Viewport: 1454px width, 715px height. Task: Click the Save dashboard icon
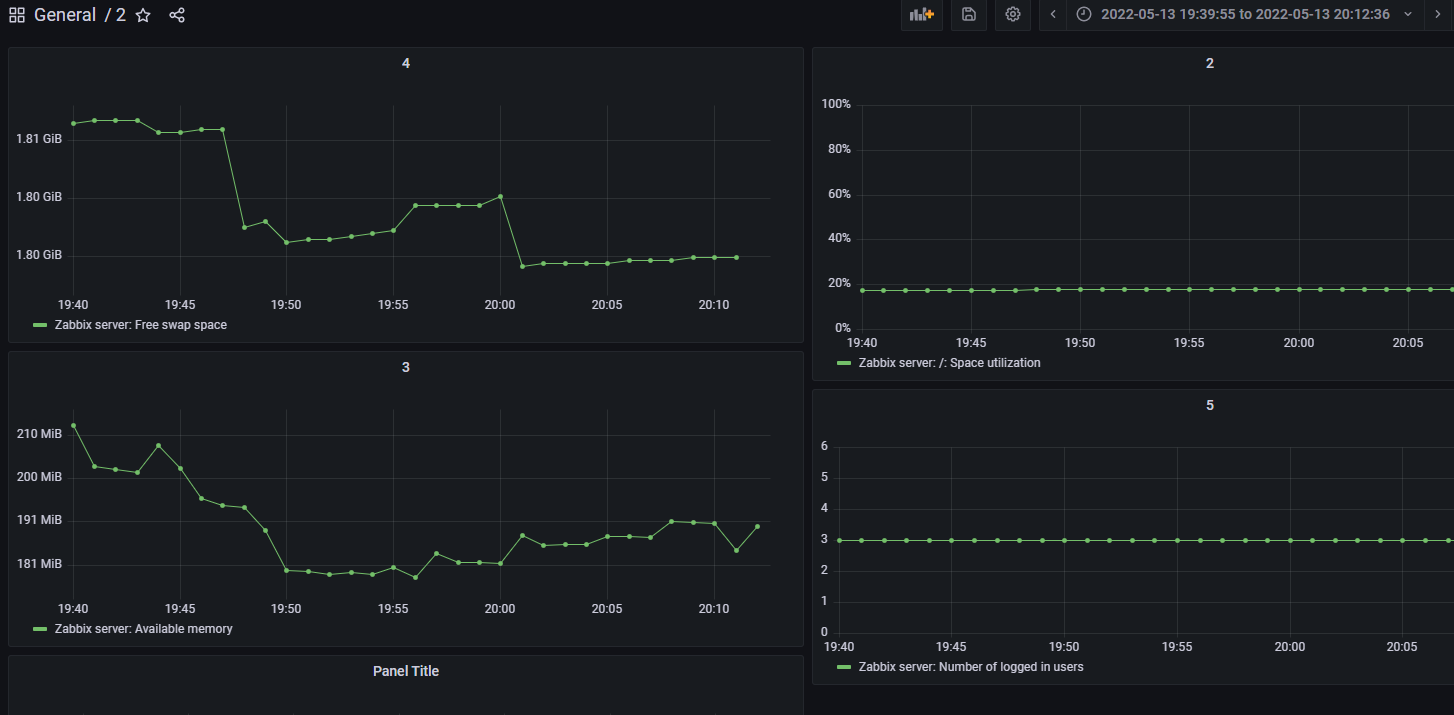pos(967,14)
